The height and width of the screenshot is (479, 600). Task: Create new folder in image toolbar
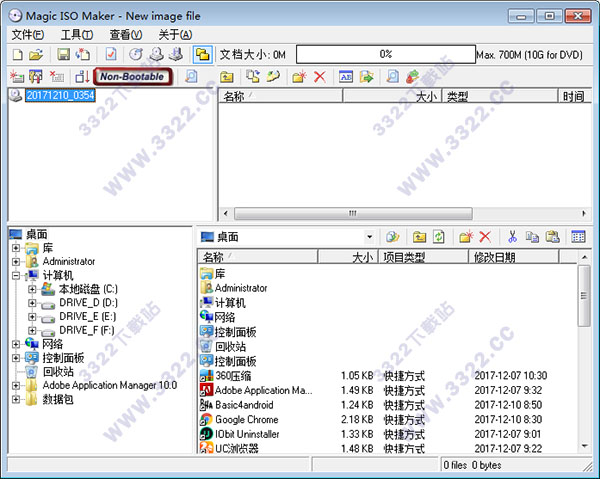tap(300, 77)
